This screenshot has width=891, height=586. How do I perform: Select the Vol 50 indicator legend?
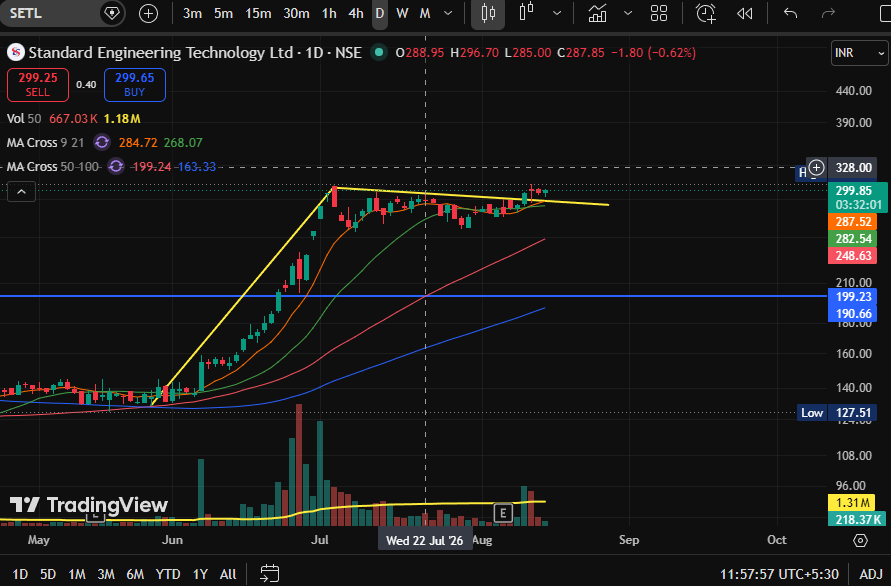[x=24, y=119]
